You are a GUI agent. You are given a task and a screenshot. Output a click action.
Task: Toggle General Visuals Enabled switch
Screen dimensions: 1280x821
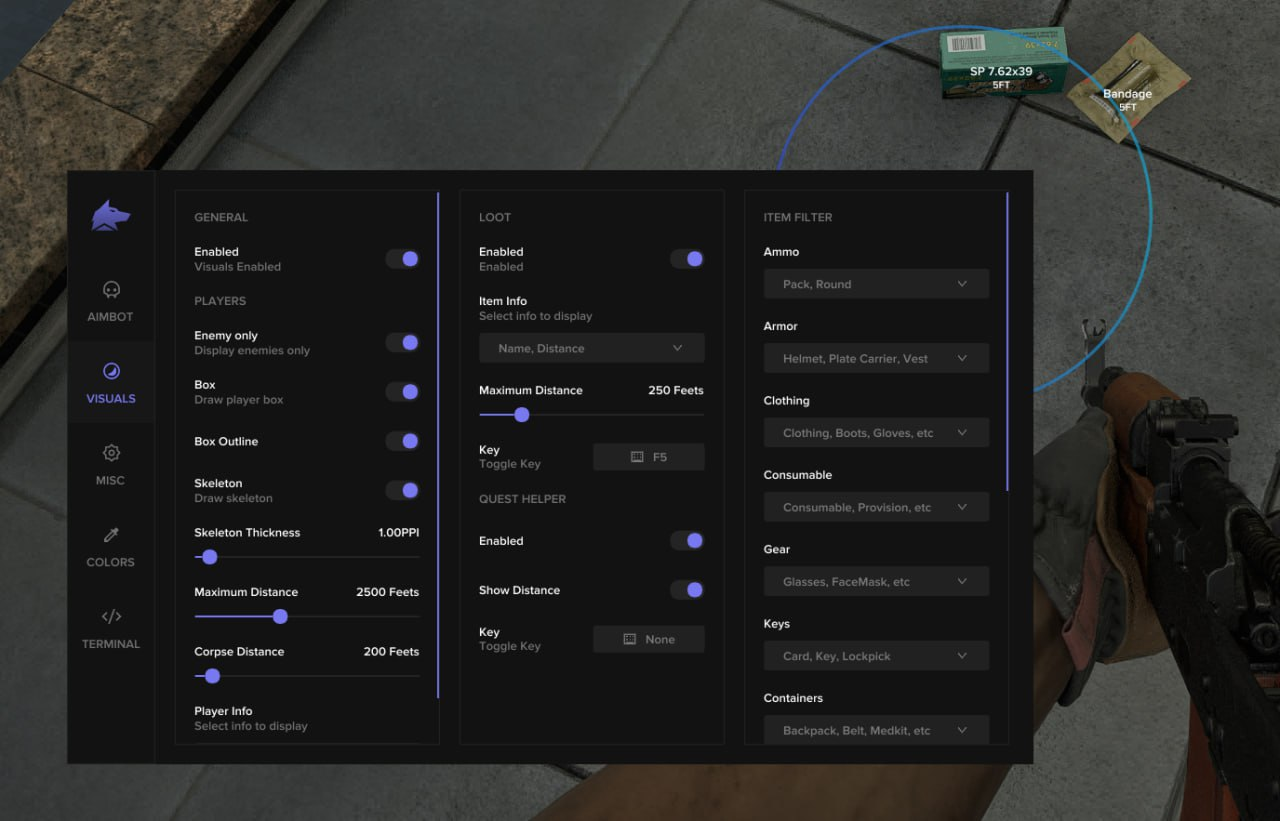click(x=403, y=259)
